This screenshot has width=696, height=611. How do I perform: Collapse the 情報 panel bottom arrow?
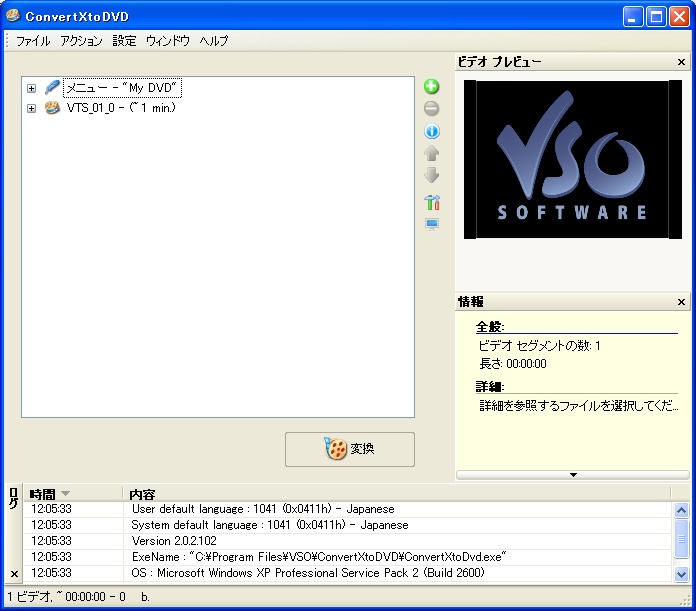pyautogui.click(x=573, y=475)
